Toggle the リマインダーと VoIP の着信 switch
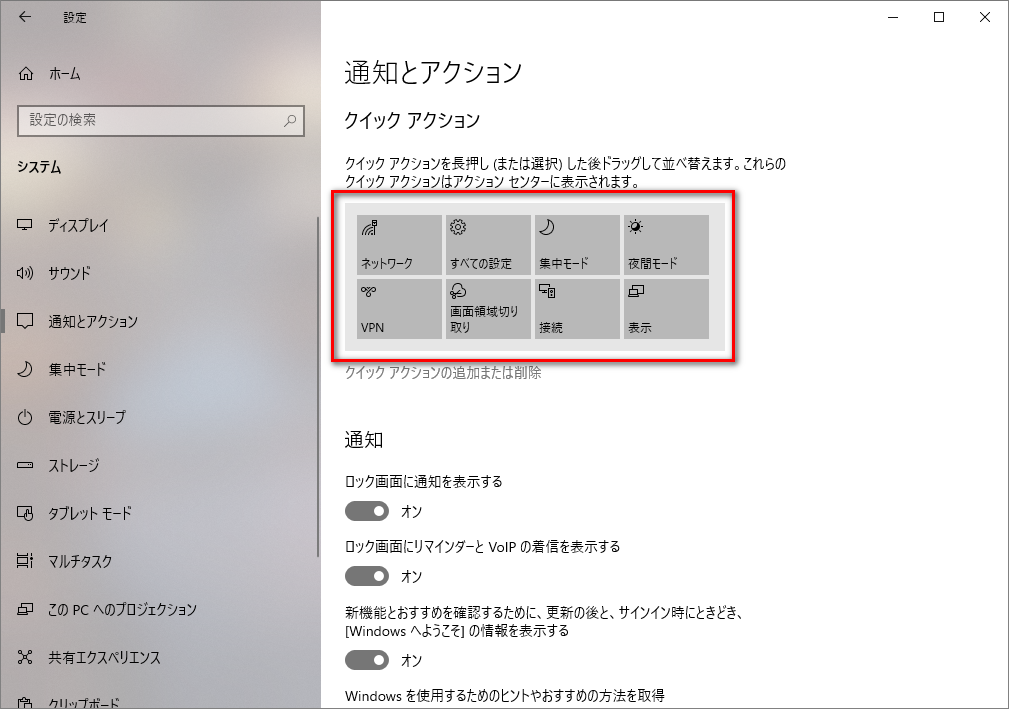The height and width of the screenshot is (709, 1009). [367, 576]
